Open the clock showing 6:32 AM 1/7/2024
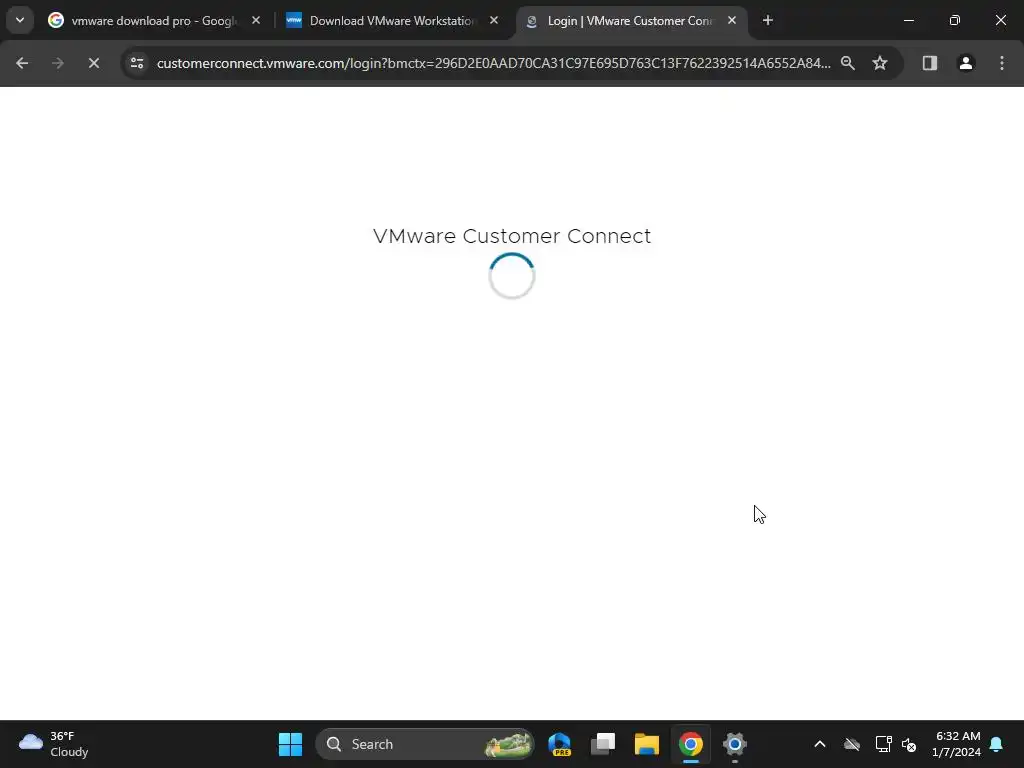The width and height of the screenshot is (1024, 768). point(956,744)
